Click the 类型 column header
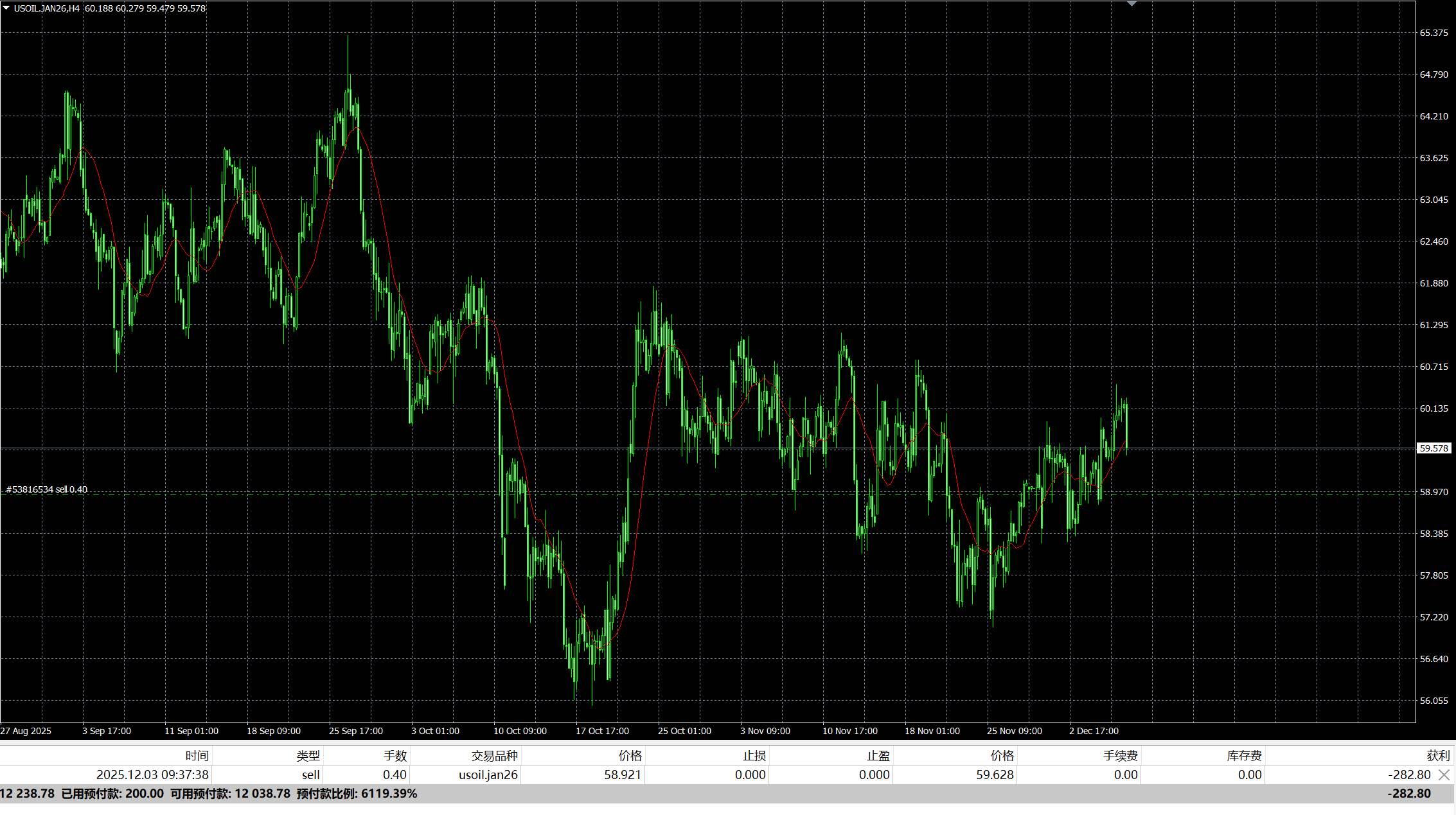1456x815 pixels. click(308, 756)
